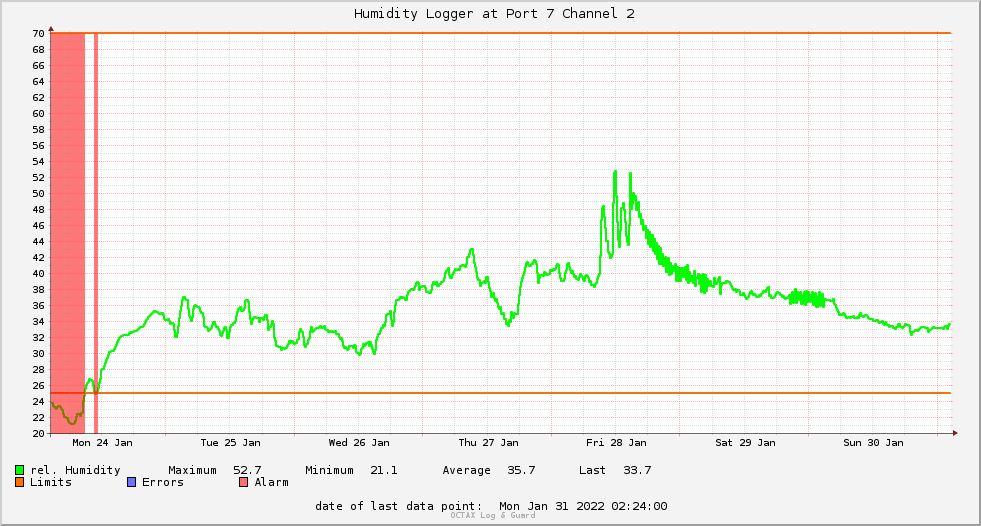Viewport: 981px width, 526px height.
Task: Click the Last value 33.7
Action: pos(637,470)
